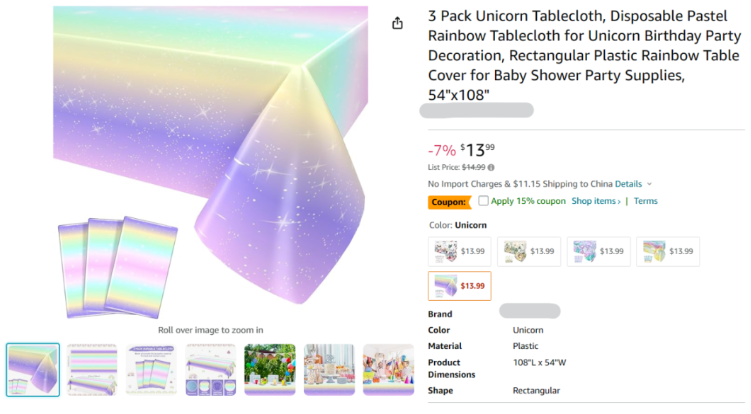The height and width of the screenshot is (414, 751).
Task: Select the first product thumbnail
Action: click(x=33, y=369)
